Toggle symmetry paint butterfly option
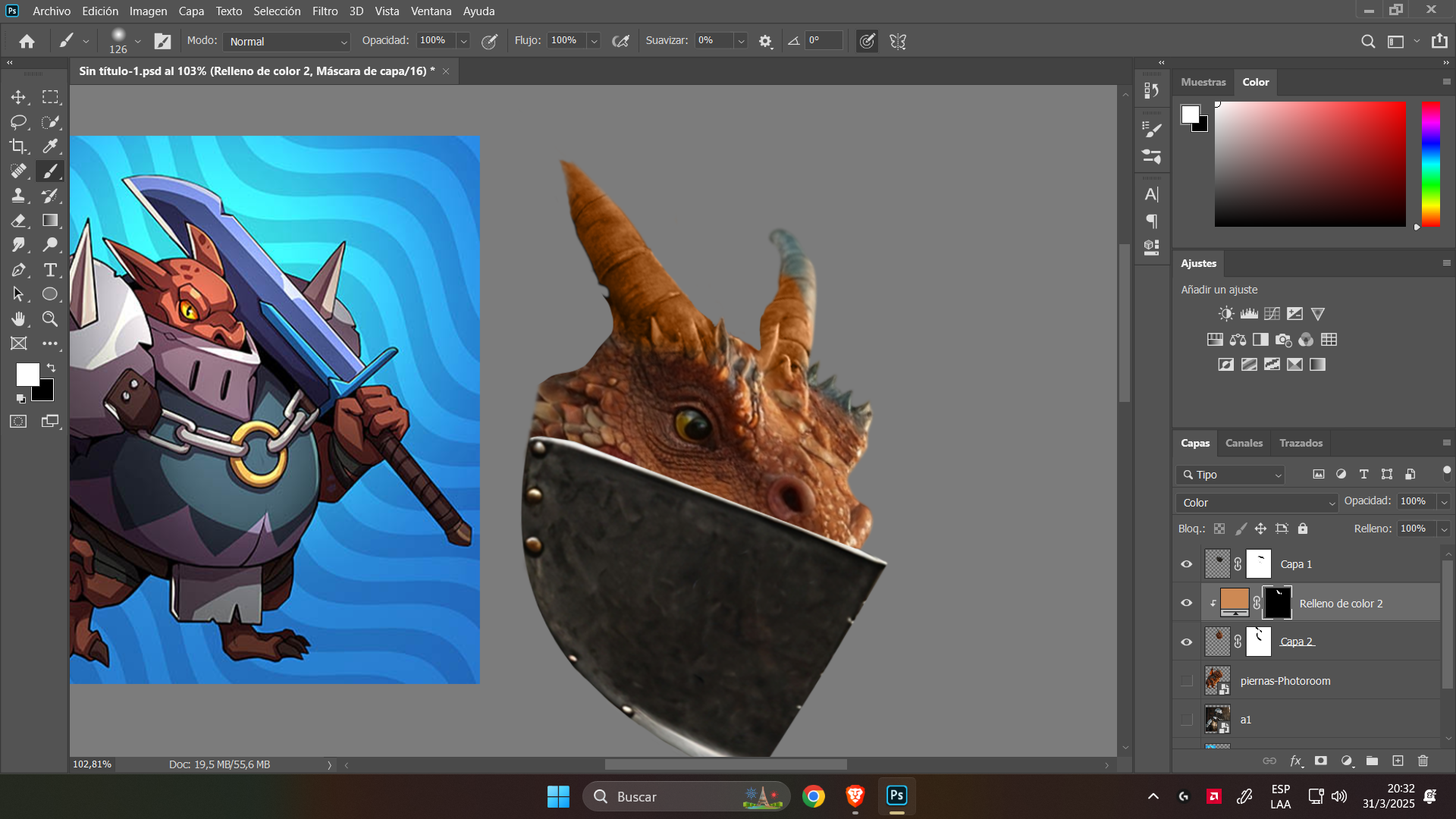 [898, 42]
